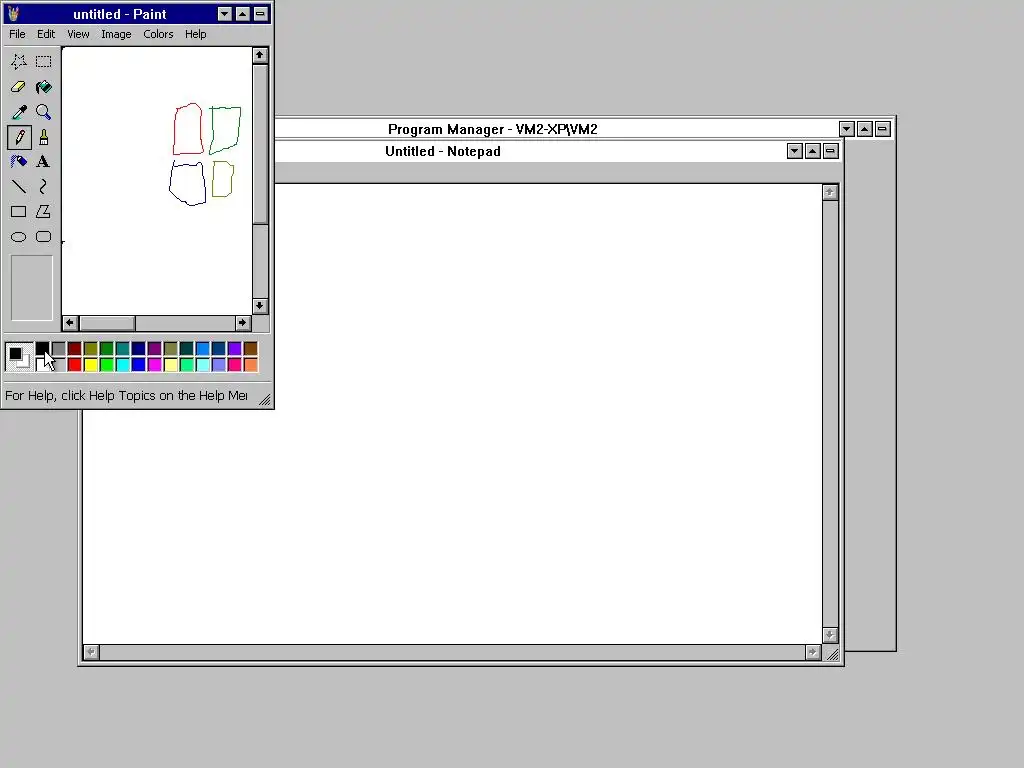
Task: Minimize Program Manager with its down-arrow button
Action: tap(846, 129)
